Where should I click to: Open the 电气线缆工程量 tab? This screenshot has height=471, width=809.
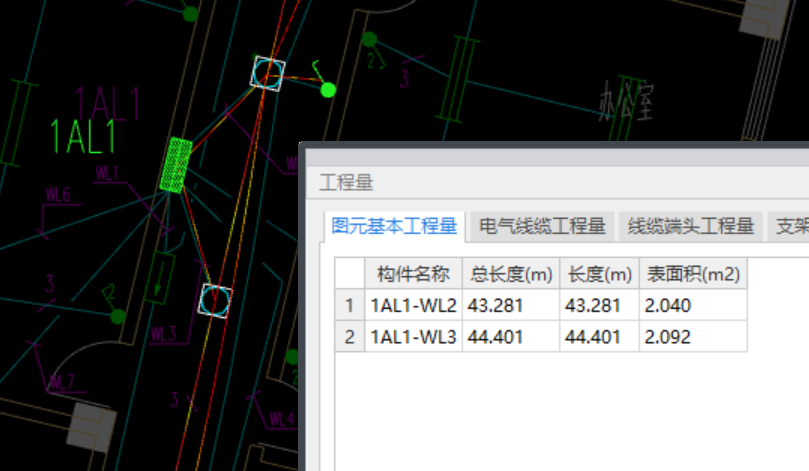click(542, 226)
